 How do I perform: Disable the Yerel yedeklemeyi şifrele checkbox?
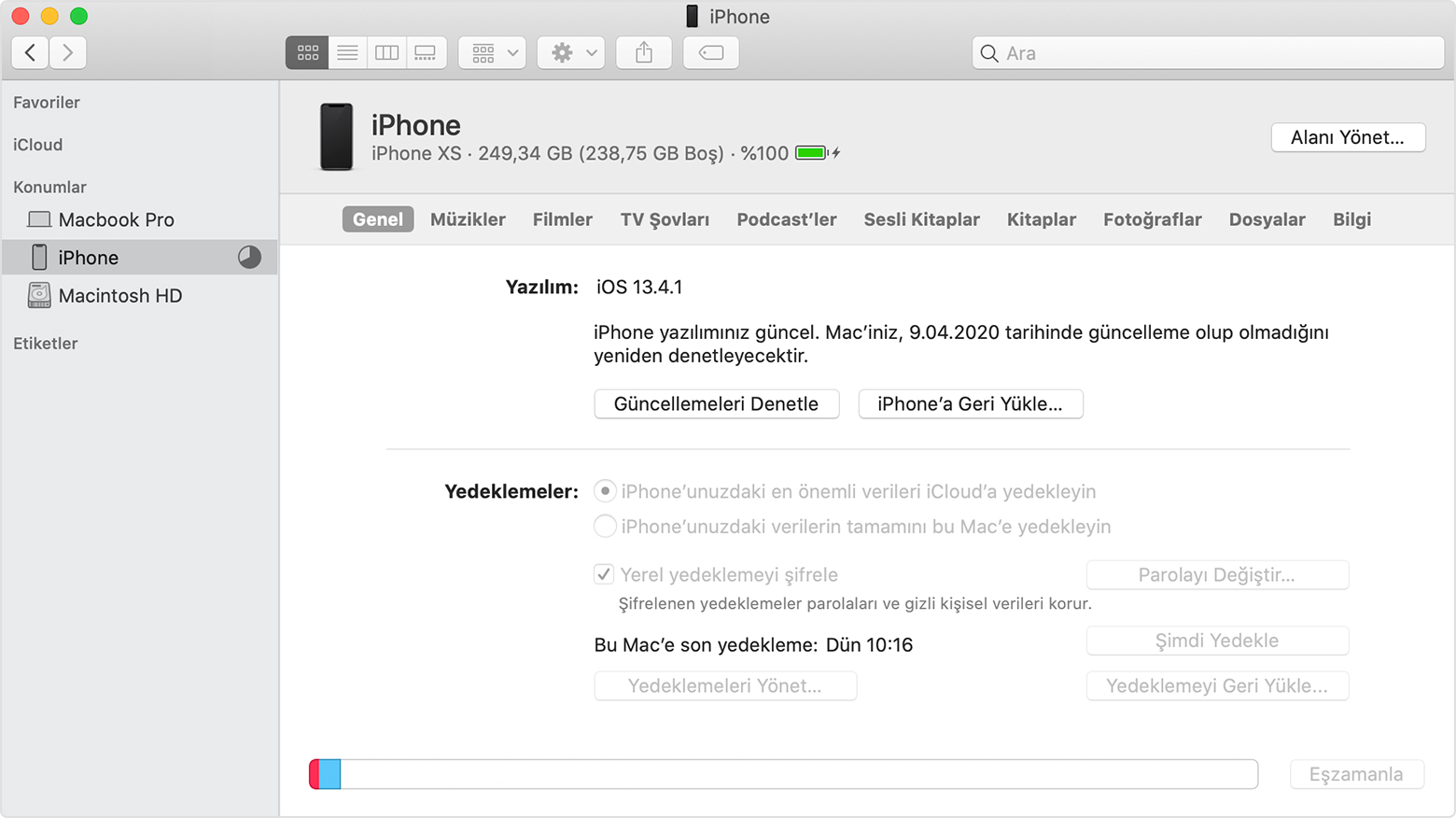tap(603, 574)
